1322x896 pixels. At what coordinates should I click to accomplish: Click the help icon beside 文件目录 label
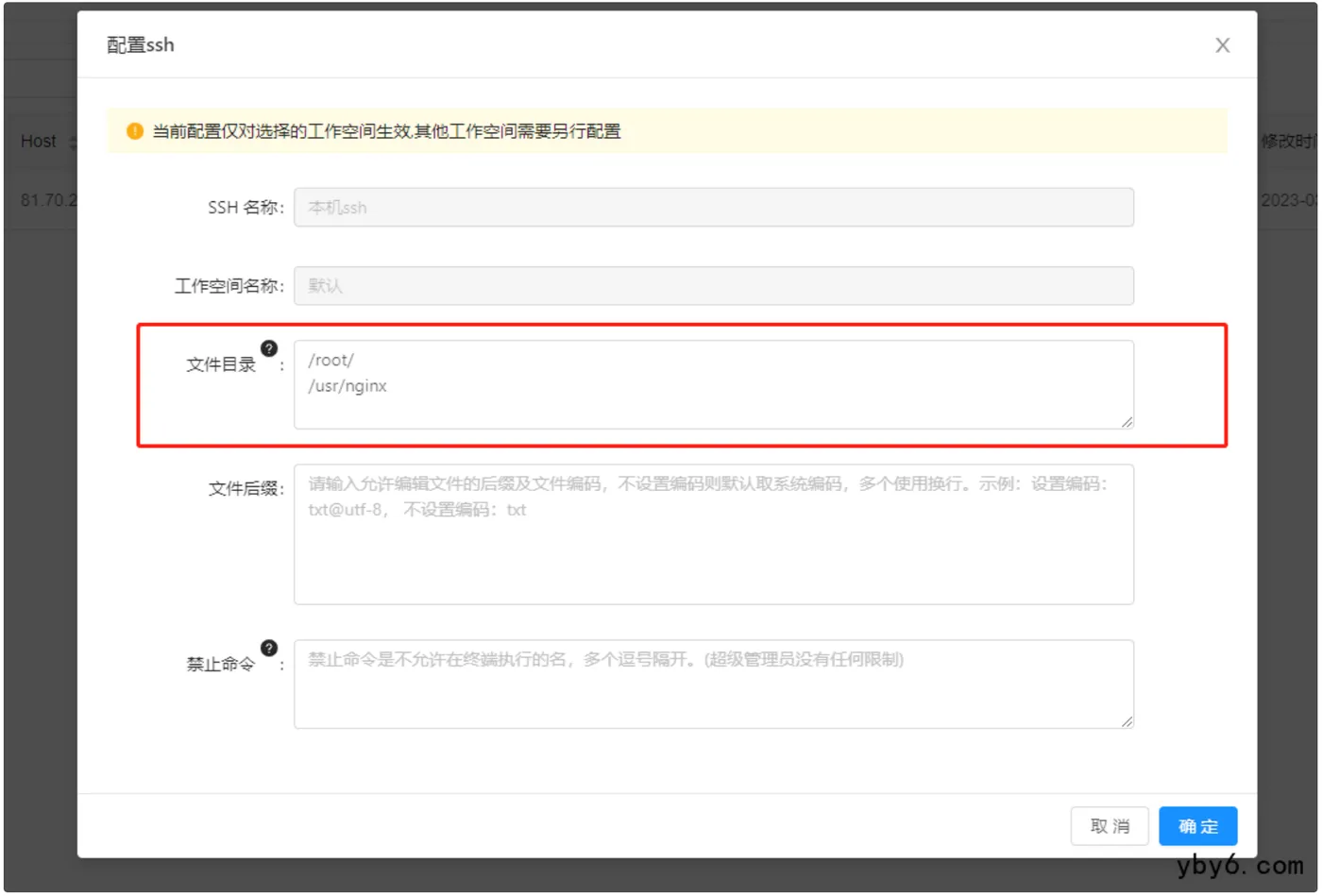[x=271, y=347]
